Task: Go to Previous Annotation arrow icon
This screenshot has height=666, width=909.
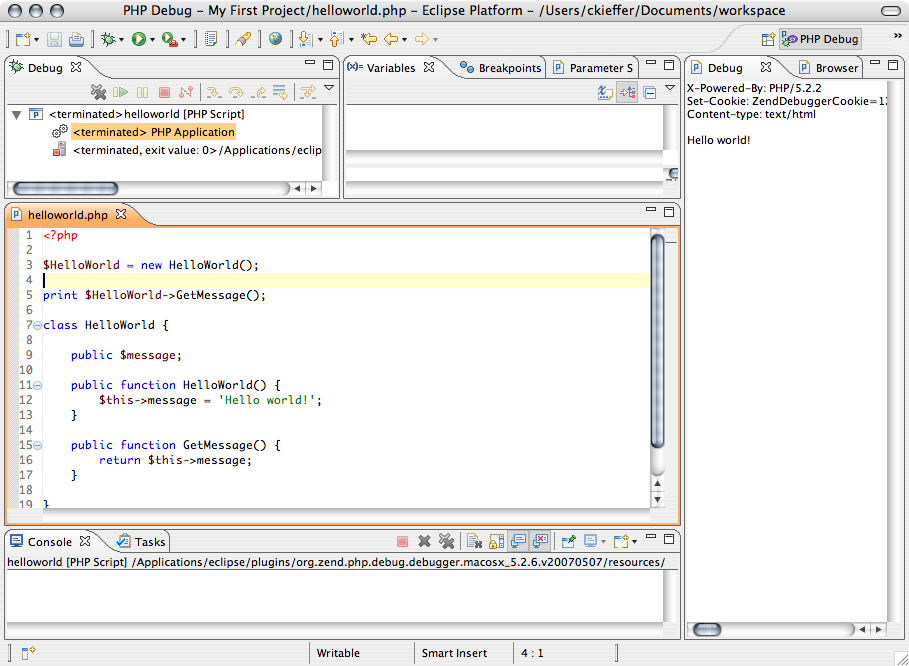Action: (x=336, y=39)
